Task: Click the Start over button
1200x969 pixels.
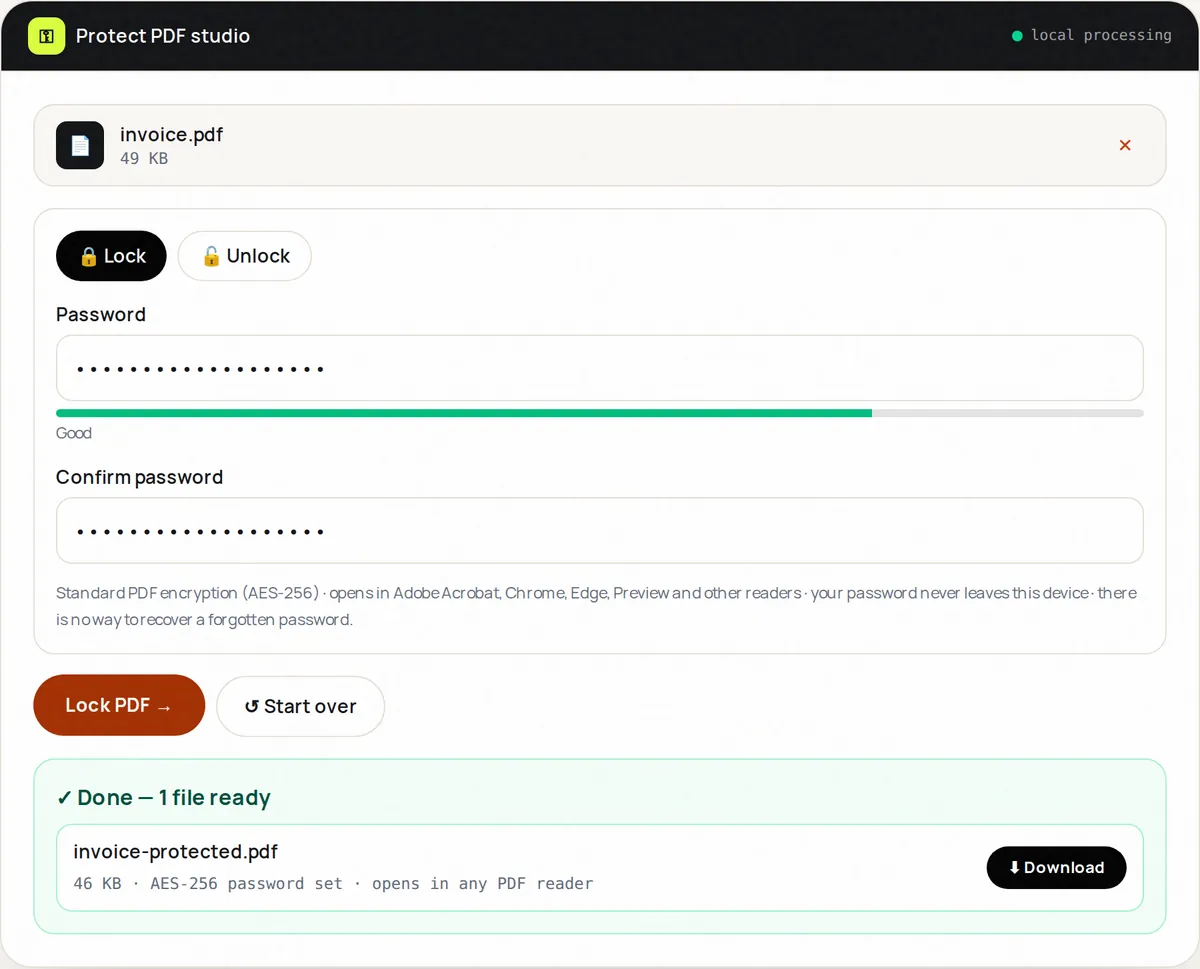Action: tap(300, 706)
